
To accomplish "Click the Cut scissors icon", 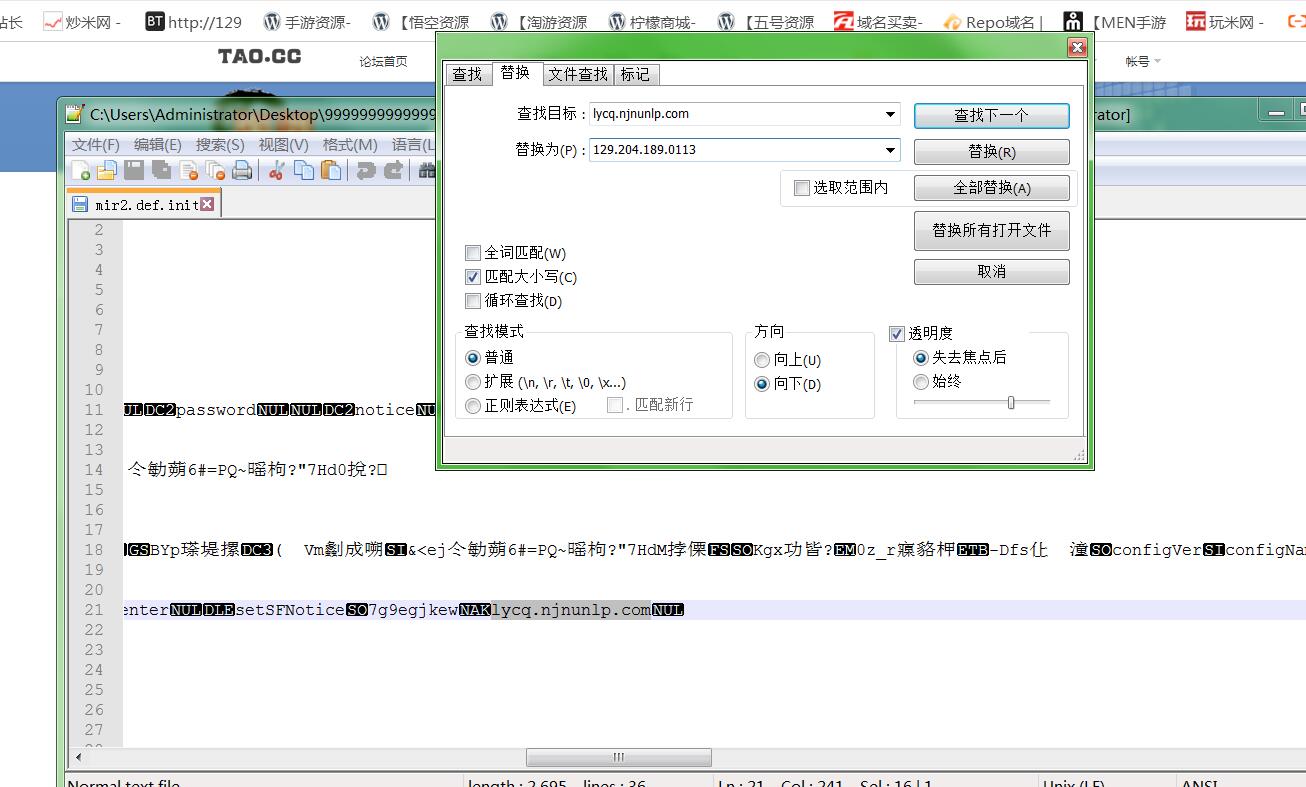I will [277, 171].
